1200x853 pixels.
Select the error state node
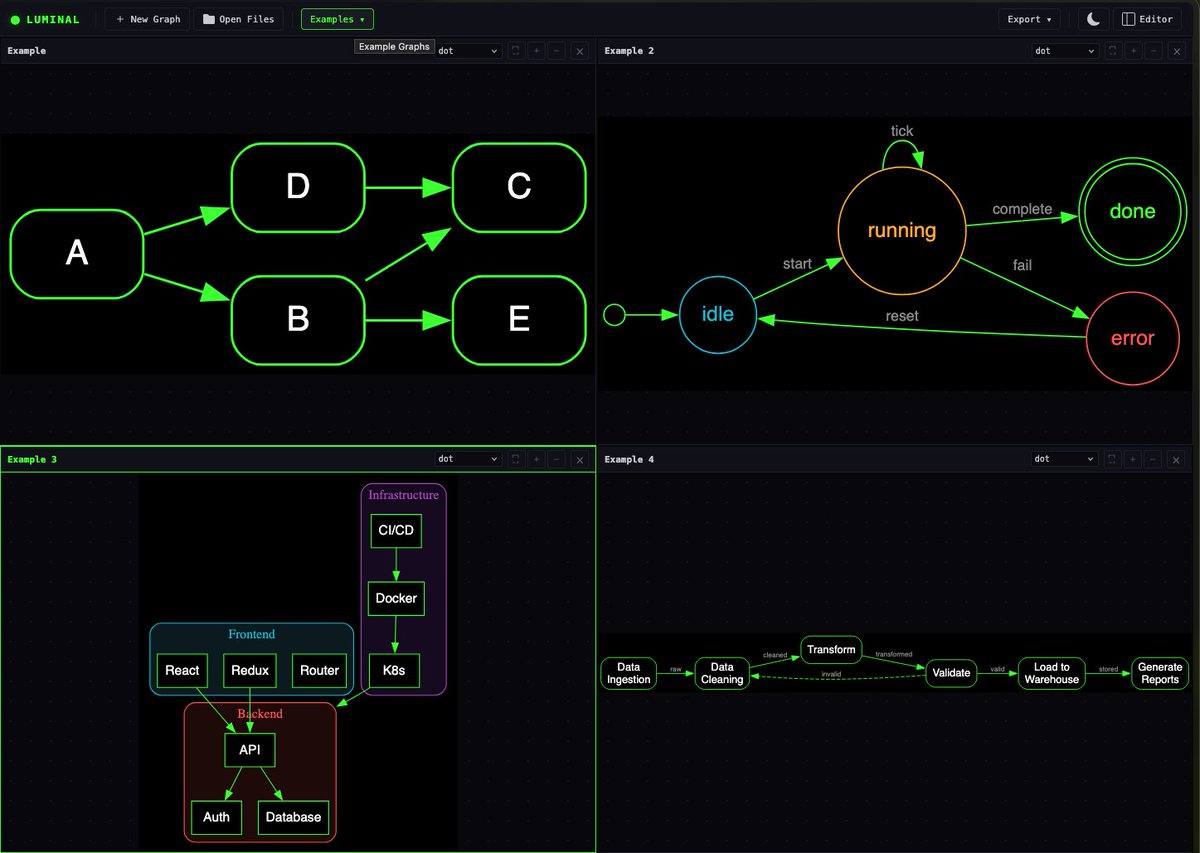[1132, 338]
